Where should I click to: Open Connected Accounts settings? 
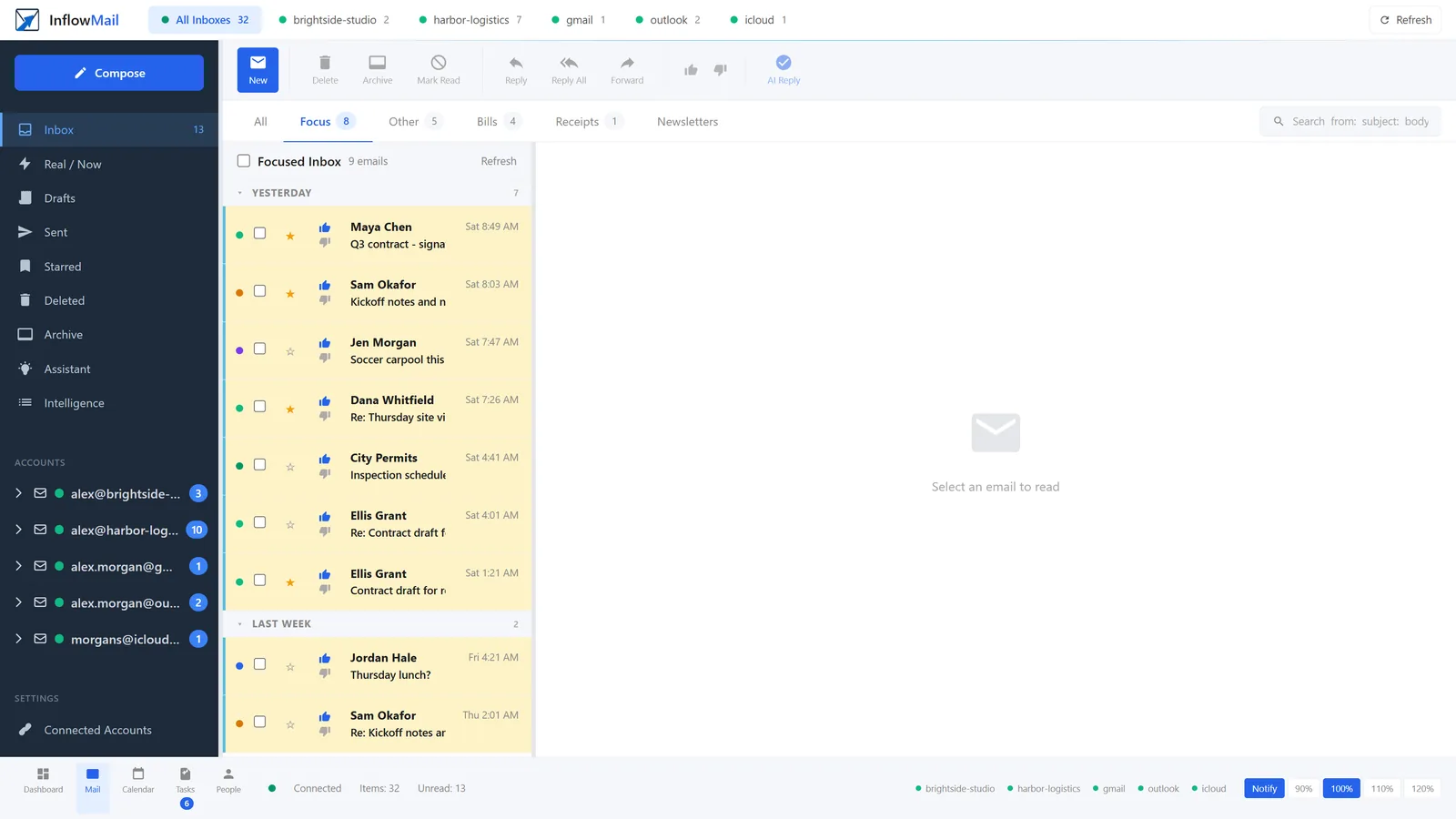click(x=109, y=730)
